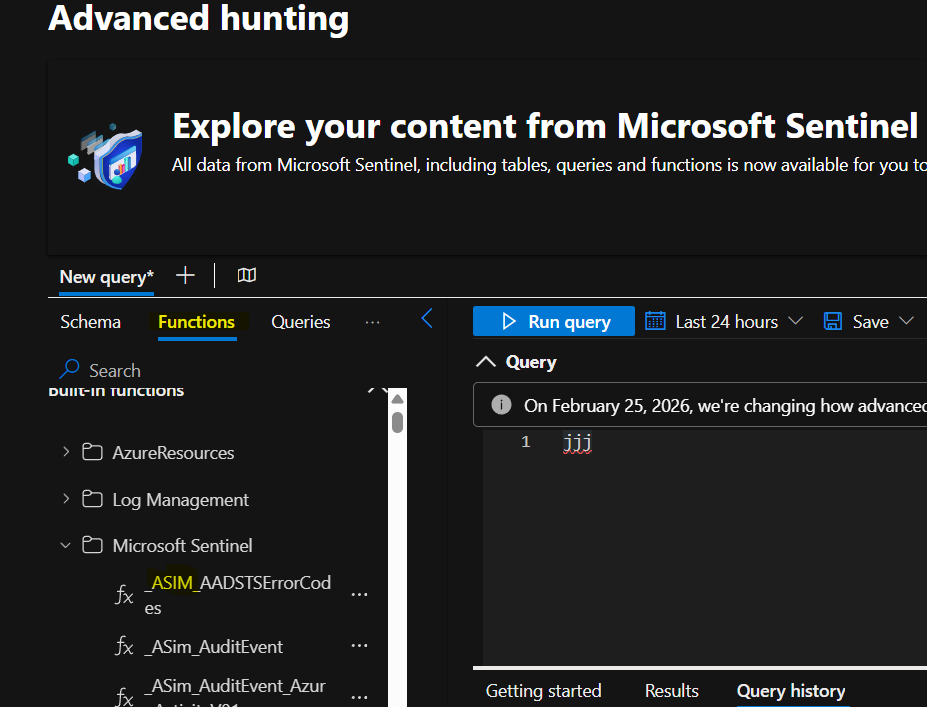
Task: Switch to the Queries tab
Action: pos(300,322)
